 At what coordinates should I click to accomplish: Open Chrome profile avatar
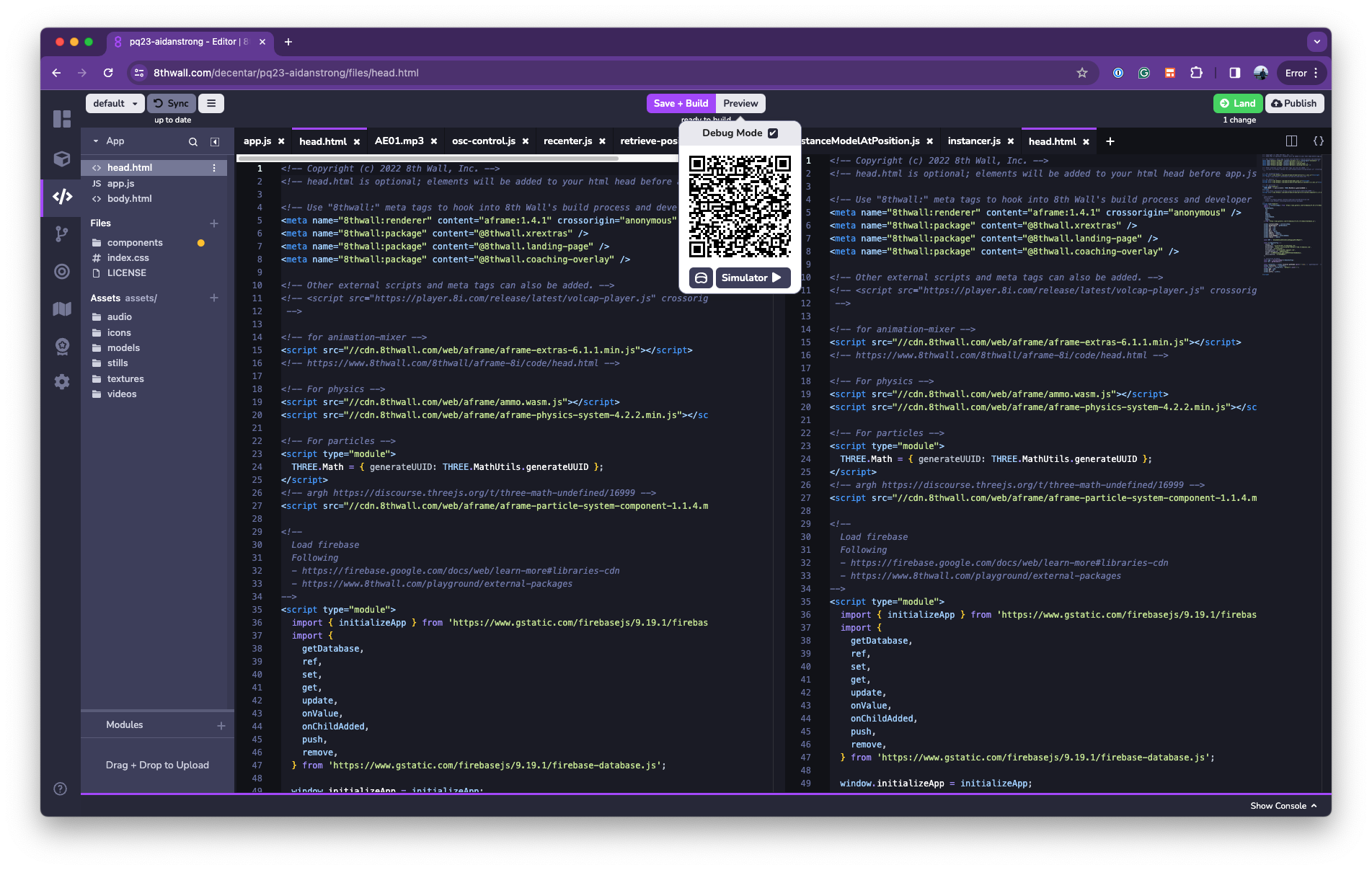[1261, 73]
